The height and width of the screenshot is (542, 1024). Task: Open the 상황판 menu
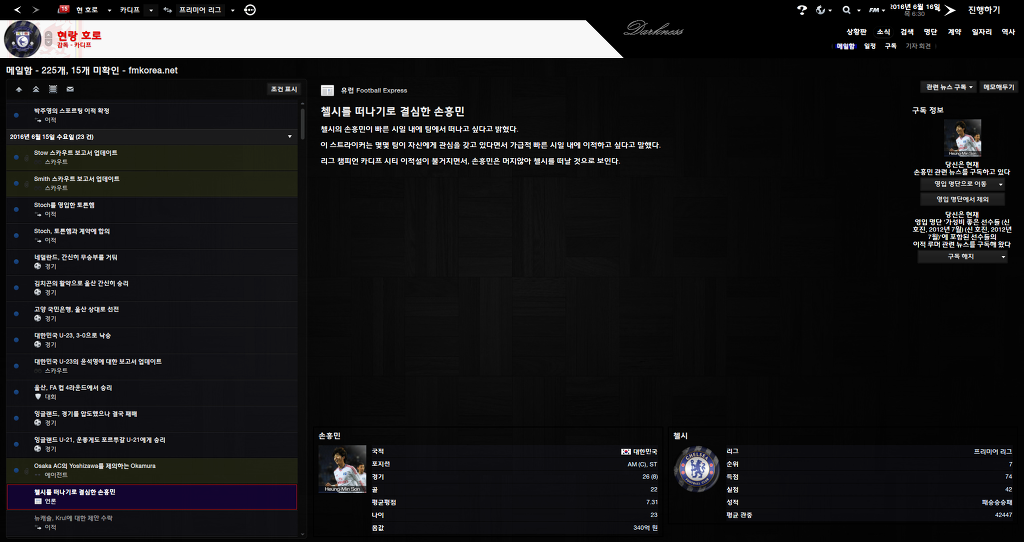(x=856, y=31)
